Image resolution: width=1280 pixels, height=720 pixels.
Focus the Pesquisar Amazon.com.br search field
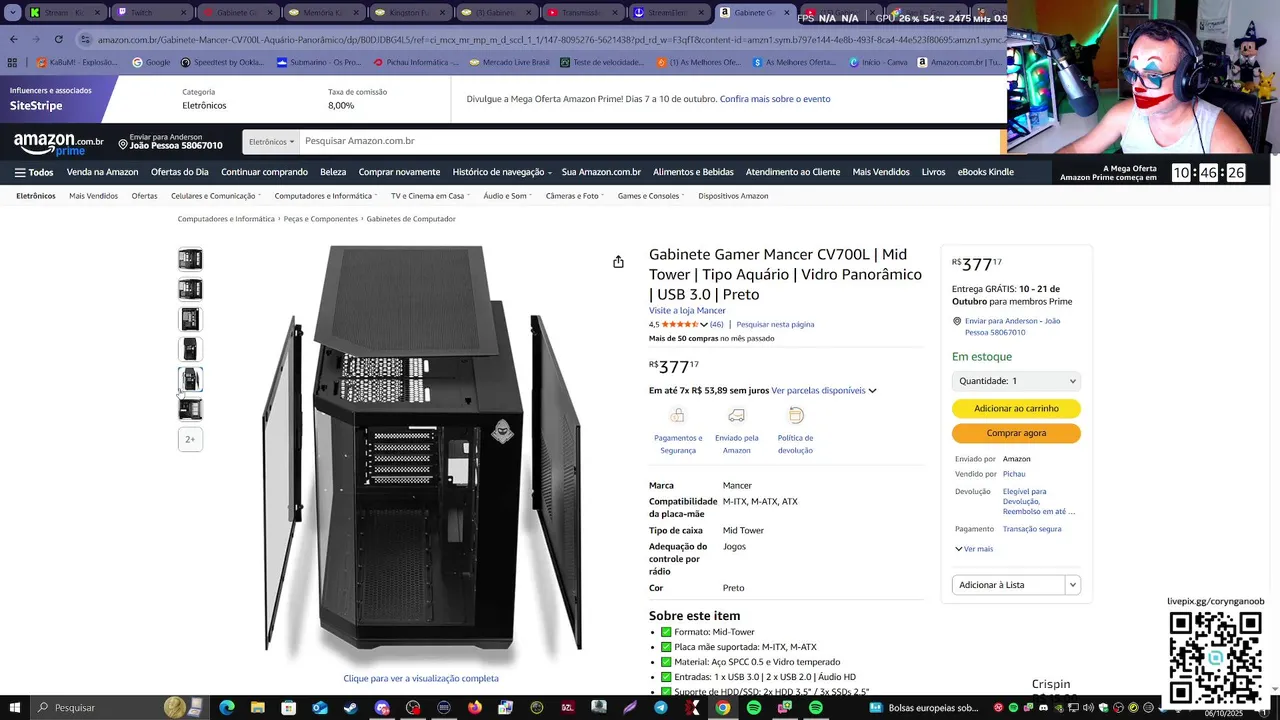650,141
